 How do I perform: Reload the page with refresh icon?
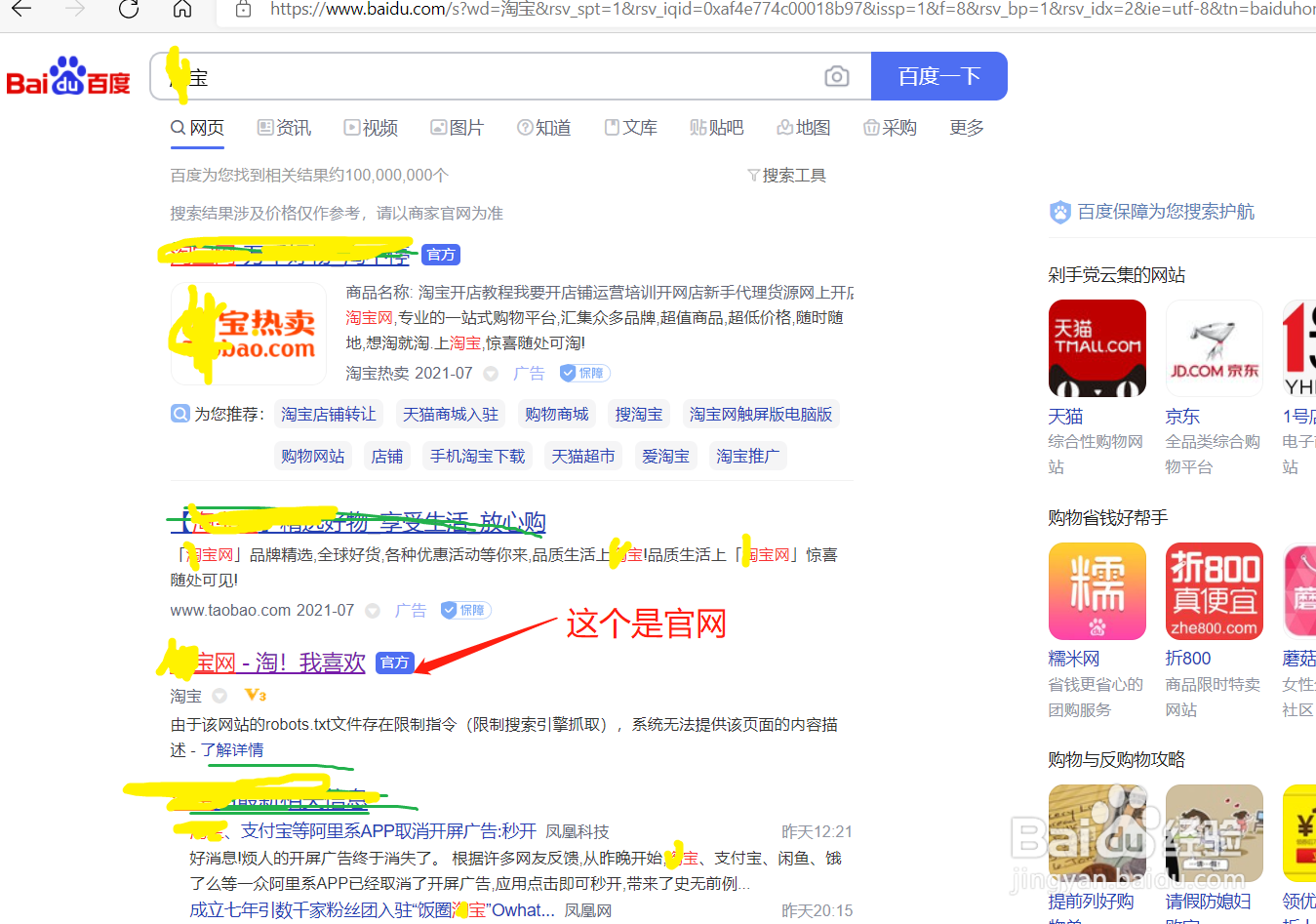(129, 9)
